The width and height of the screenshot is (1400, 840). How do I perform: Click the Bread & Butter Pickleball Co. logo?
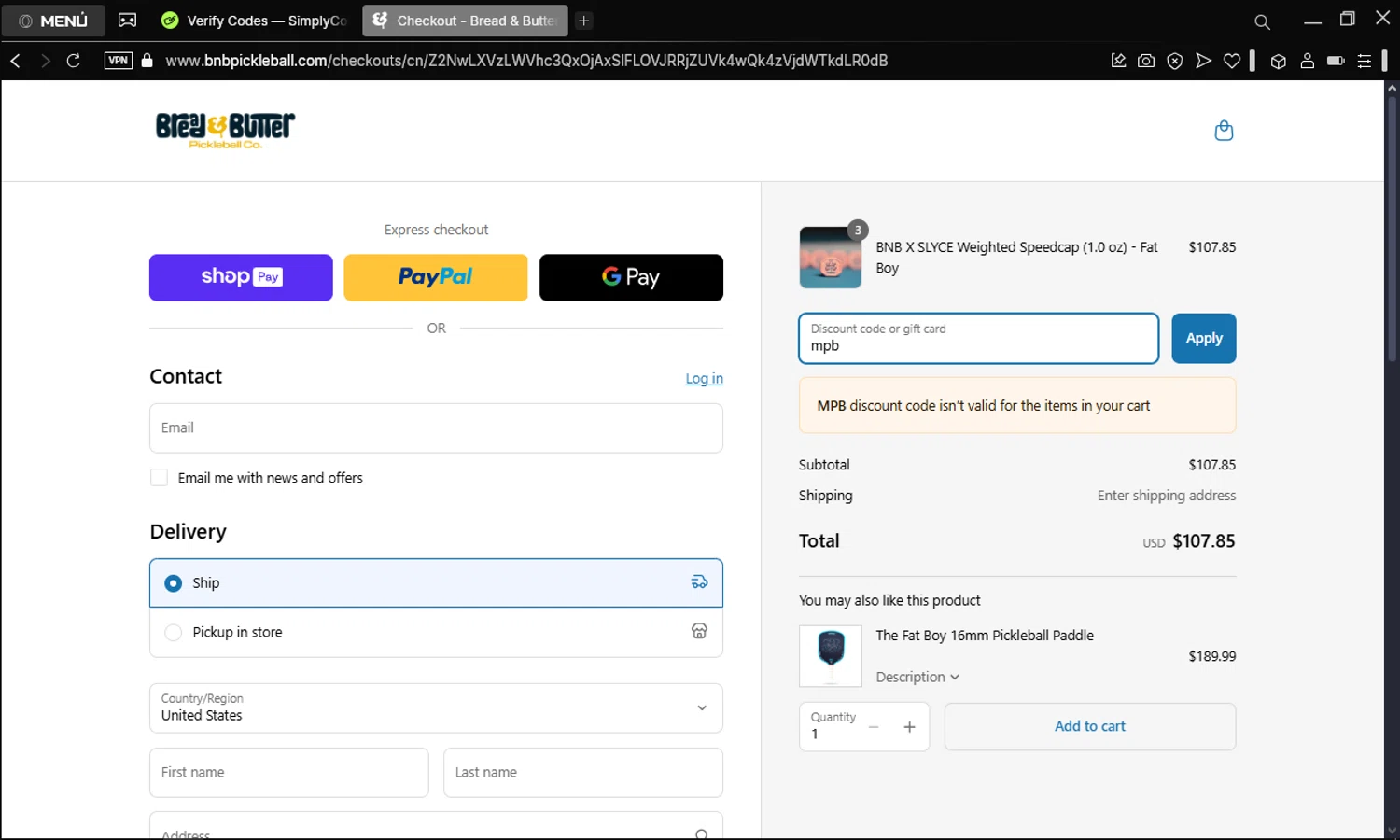coord(225,131)
